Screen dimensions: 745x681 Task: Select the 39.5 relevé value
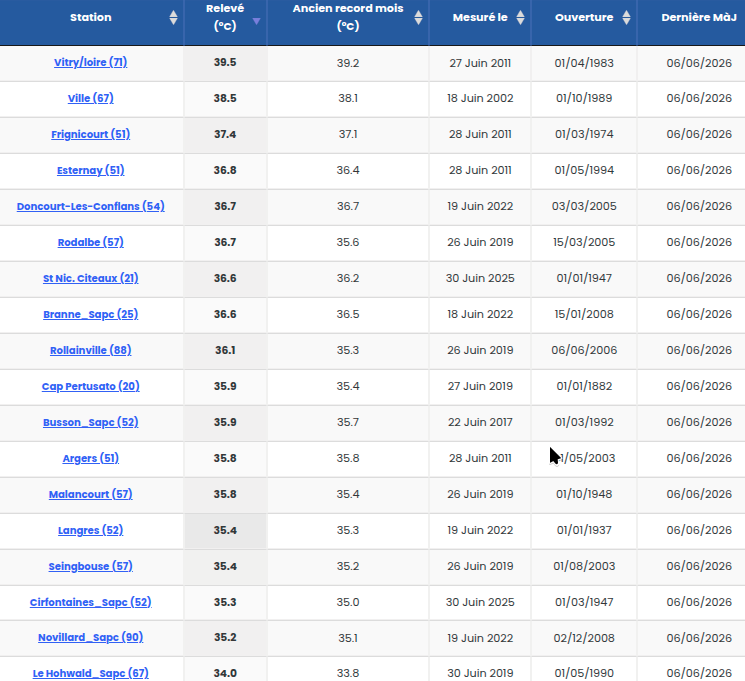point(225,62)
